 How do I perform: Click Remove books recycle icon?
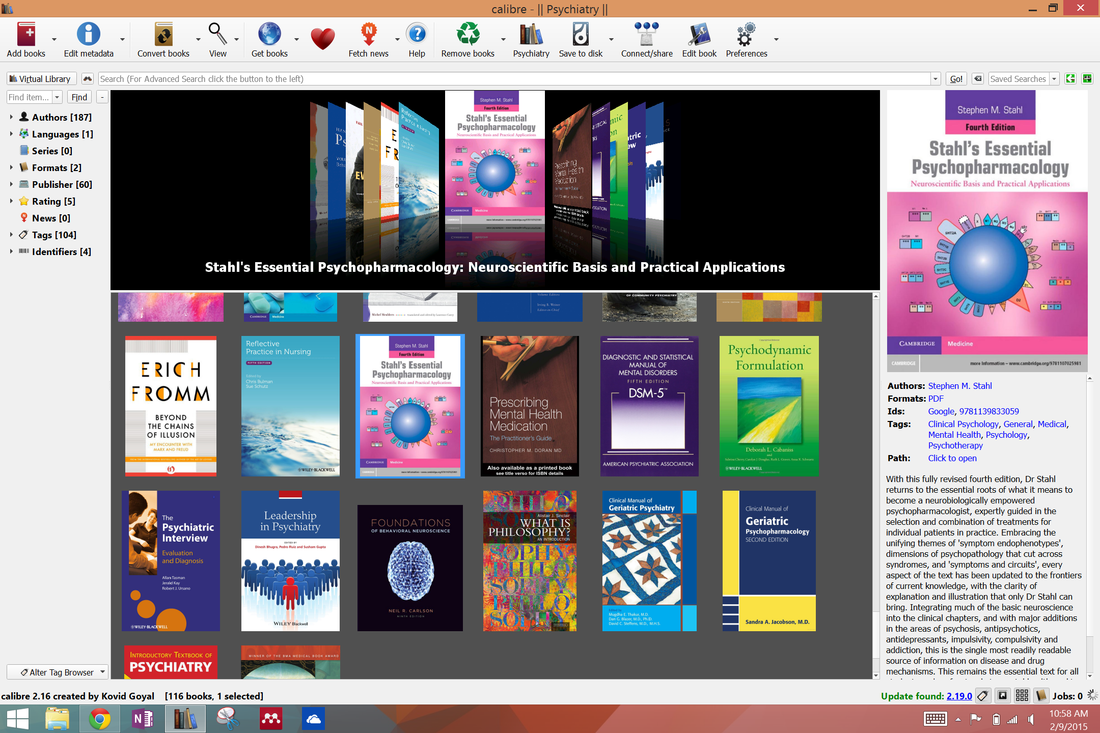[x=468, y=34]
